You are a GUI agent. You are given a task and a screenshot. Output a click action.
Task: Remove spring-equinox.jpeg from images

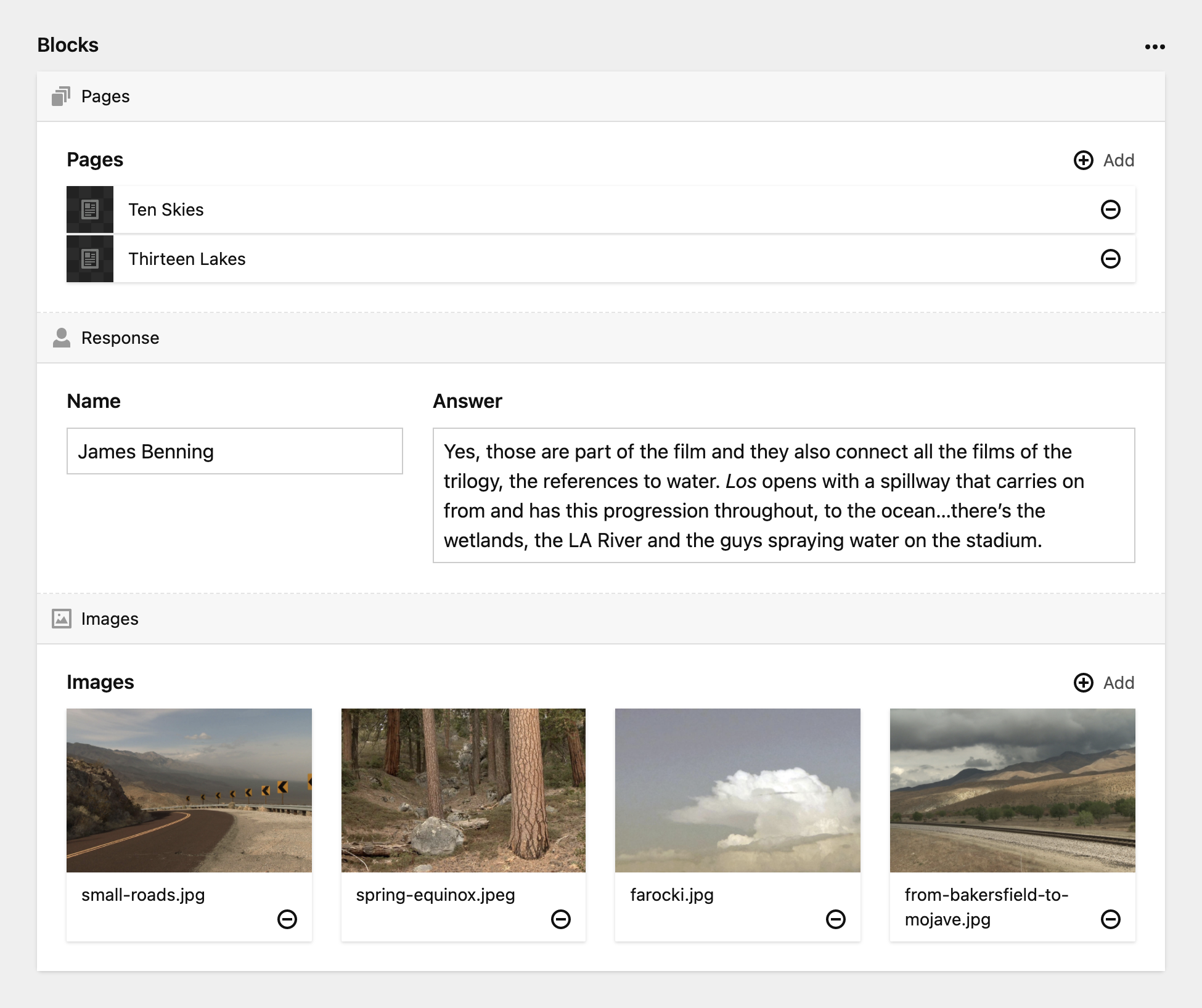pos(560,919)
